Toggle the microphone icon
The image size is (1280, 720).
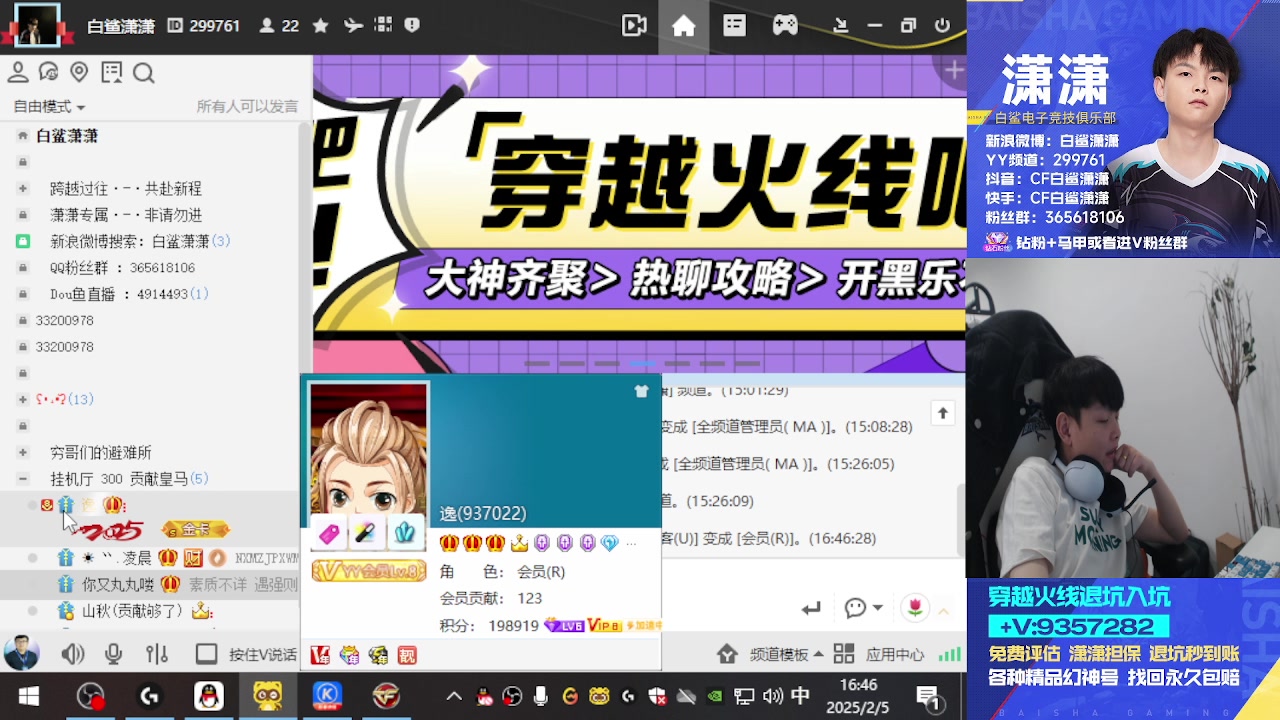click(114, 655)
